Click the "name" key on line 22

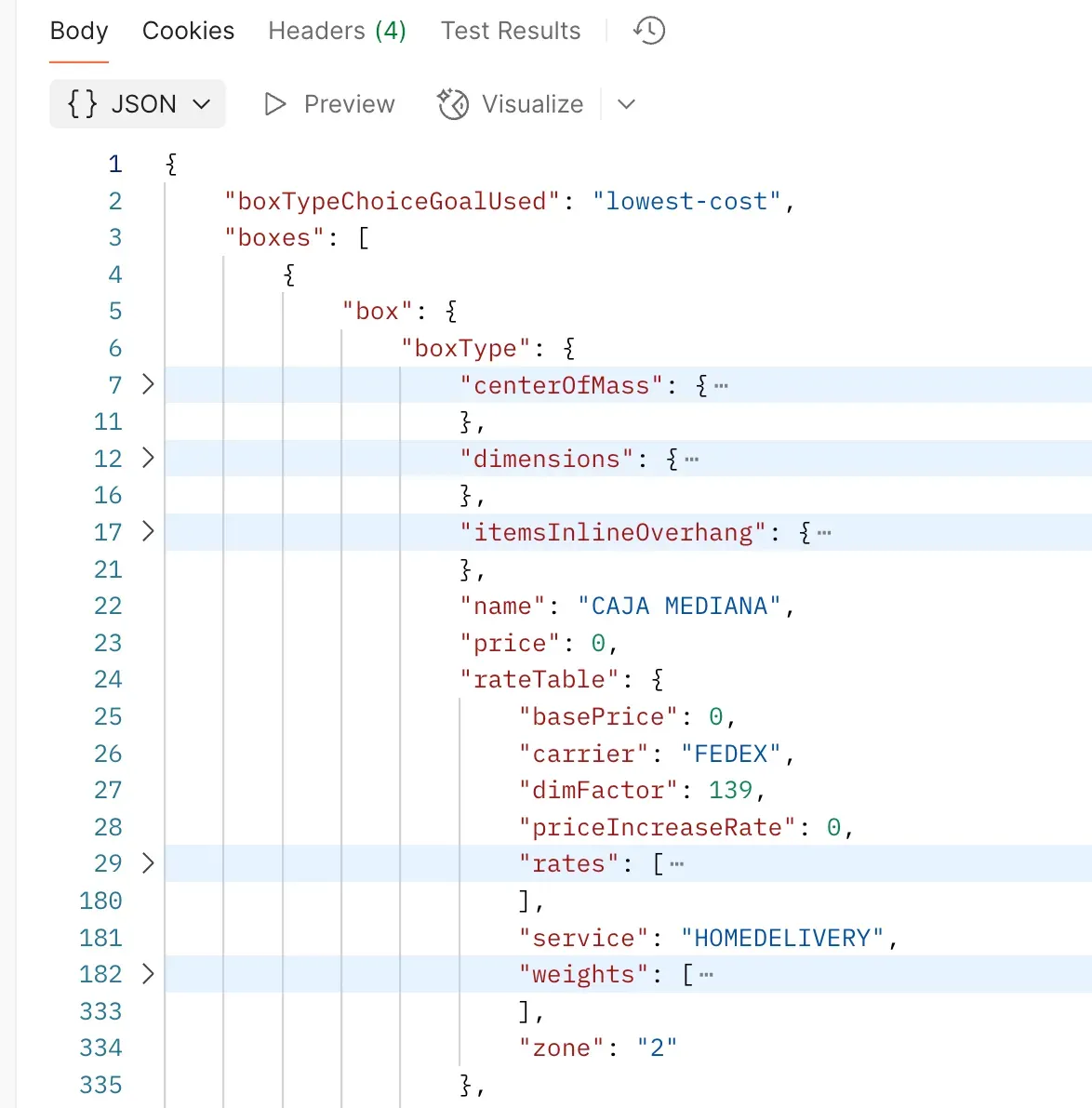tap(502, 607)
